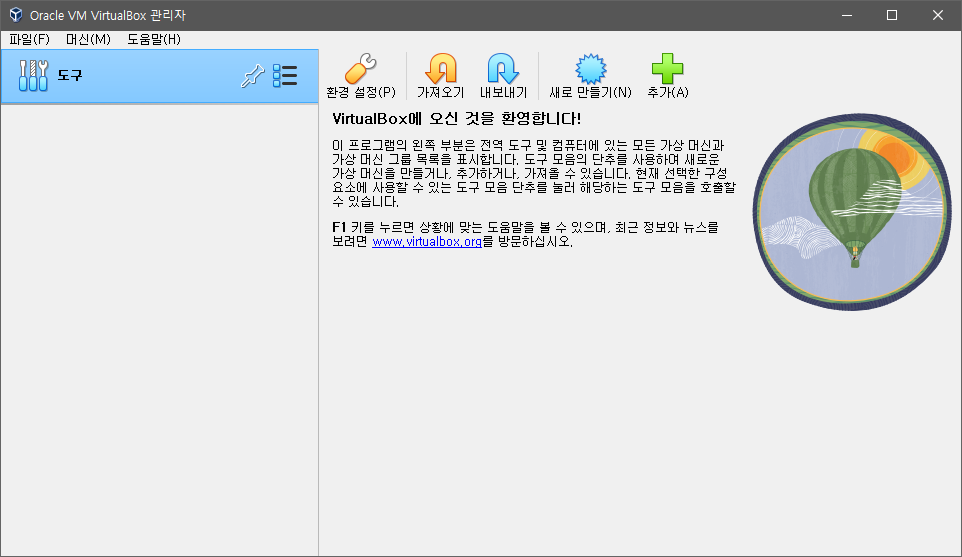Click the 내보내기 export appliance icon
962x557 pixels.
[503, 68]
